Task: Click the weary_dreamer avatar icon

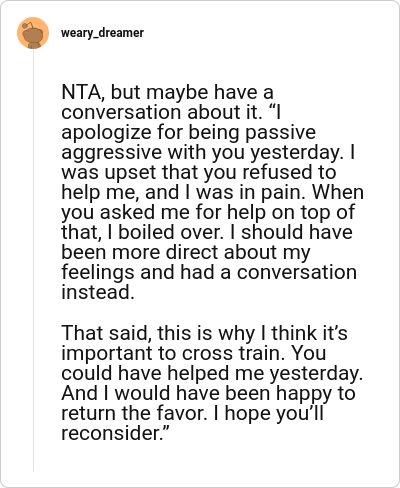Action: coord(33,33)
